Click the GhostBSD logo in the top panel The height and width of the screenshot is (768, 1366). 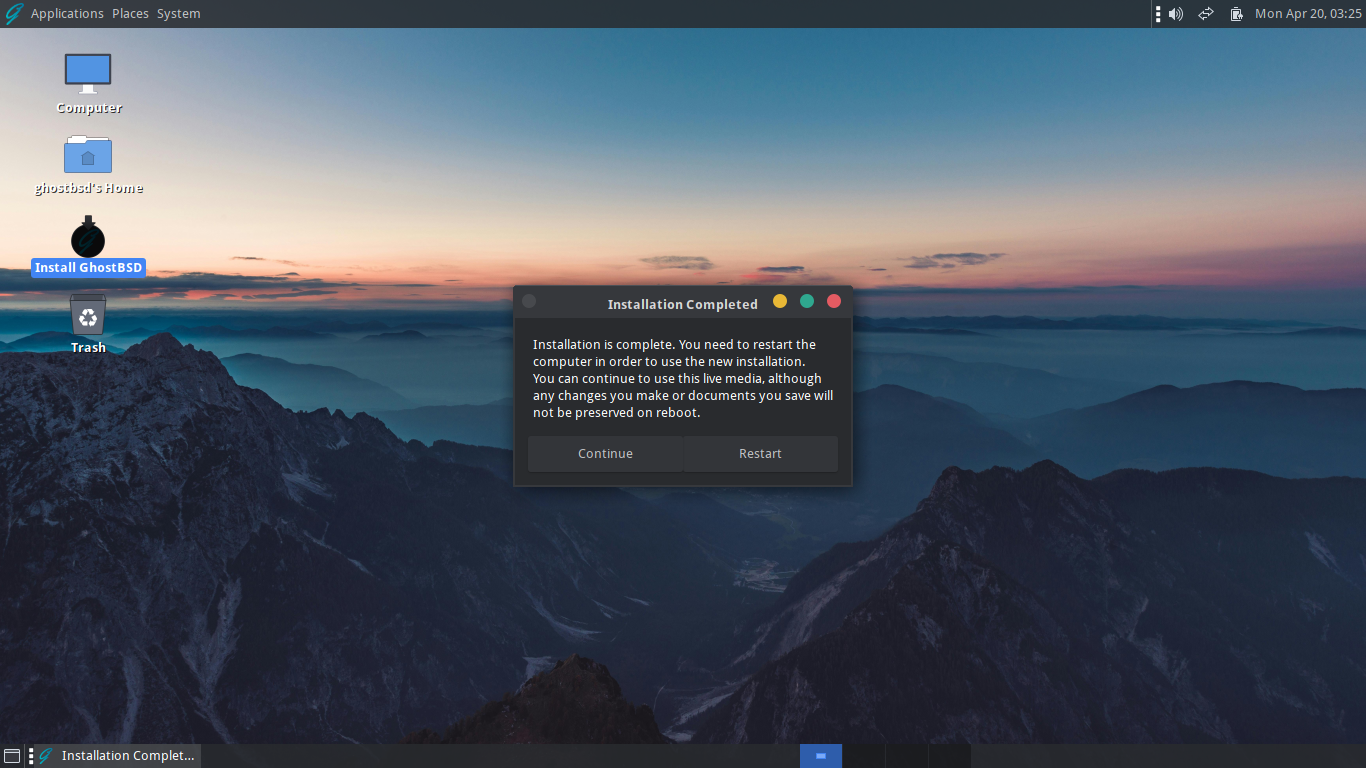point(14,13)
